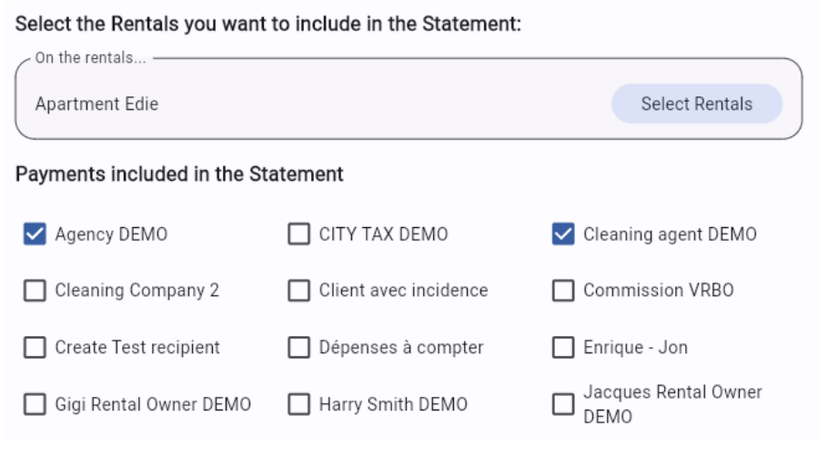Check the Jacques Rental Owner DEMO box
Image resolution: width=828 pixels, height=465 pixels.
pyautogui.click(x=563, y=405)
